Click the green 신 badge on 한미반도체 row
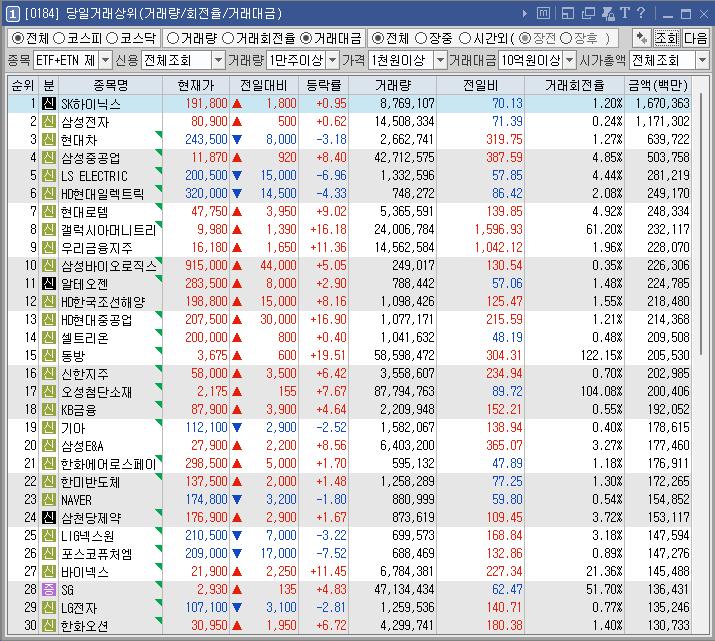715x641 pixels. pyautogui.click(x=49, y=481)
